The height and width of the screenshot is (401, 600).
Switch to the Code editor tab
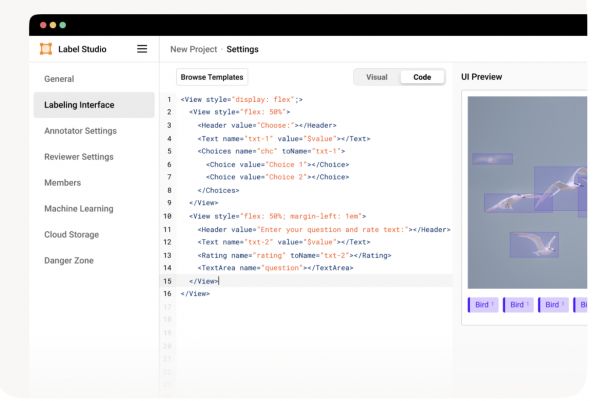click(x=422, y=77)
